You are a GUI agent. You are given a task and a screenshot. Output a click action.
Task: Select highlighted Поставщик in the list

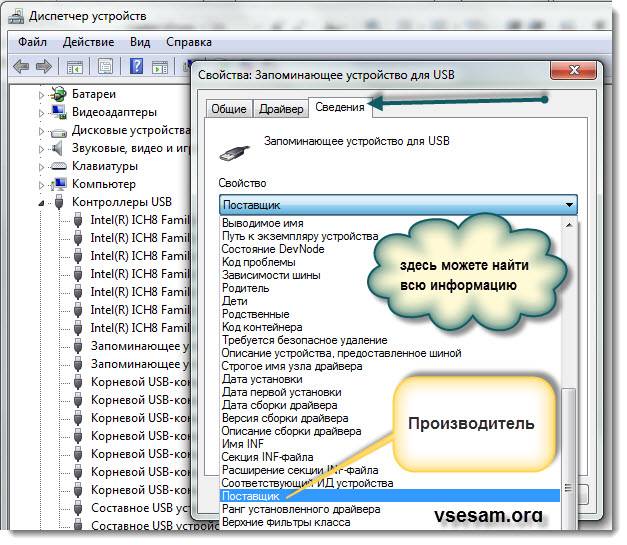(390, 496)
